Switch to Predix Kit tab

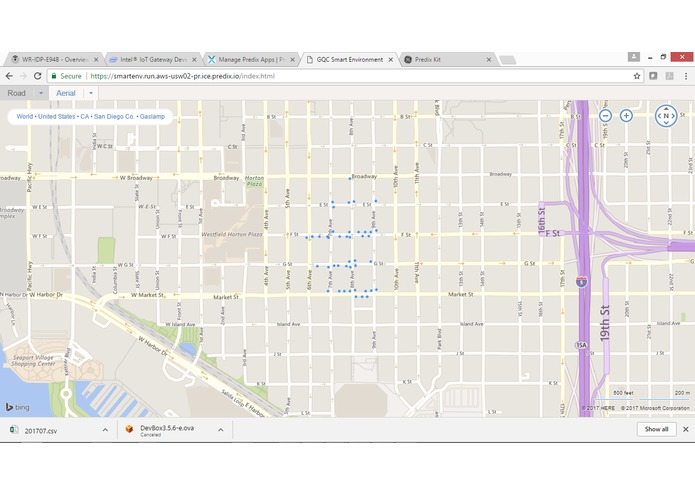(446, 59)
